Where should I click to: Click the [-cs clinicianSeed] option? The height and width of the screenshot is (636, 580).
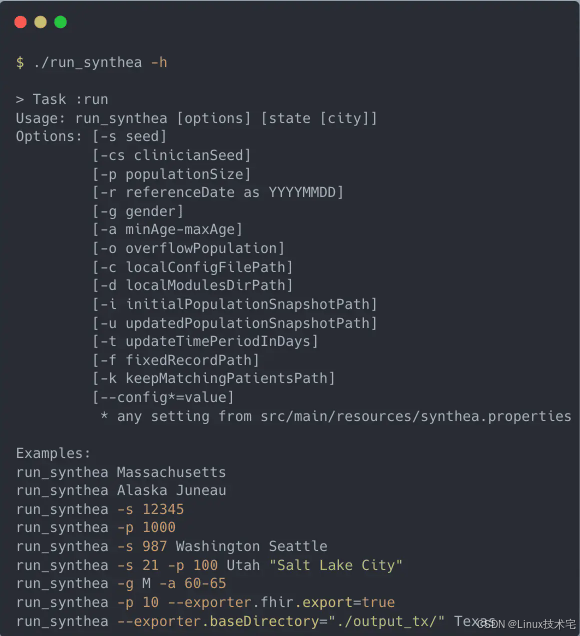tap(172, 155)
